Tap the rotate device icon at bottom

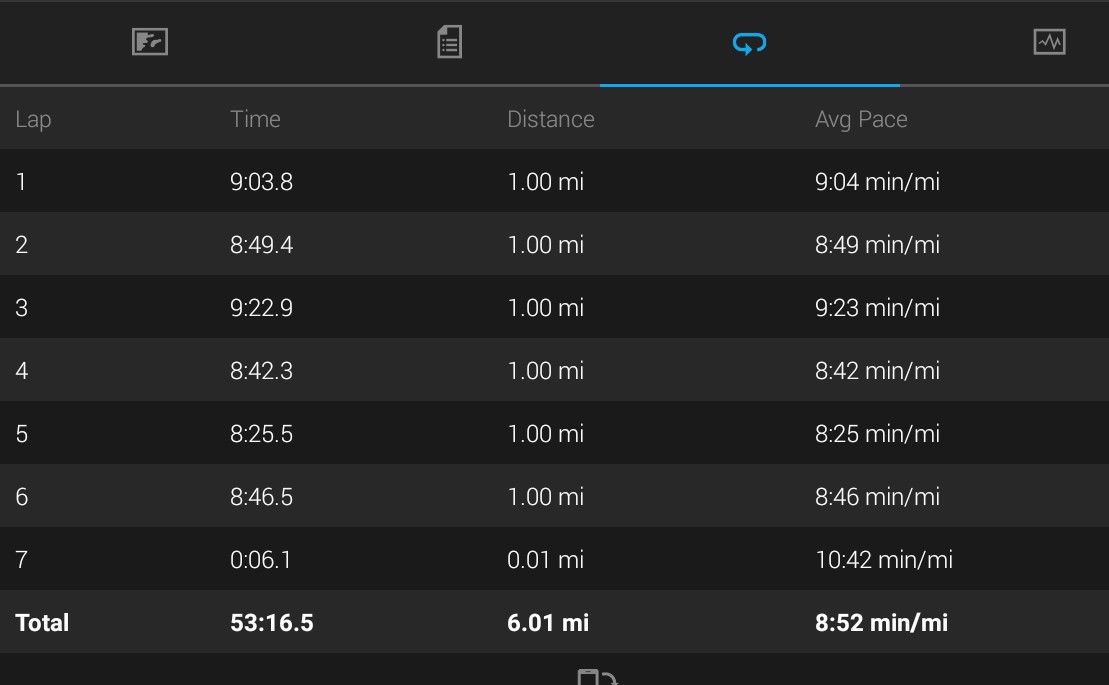coord(598,677)
